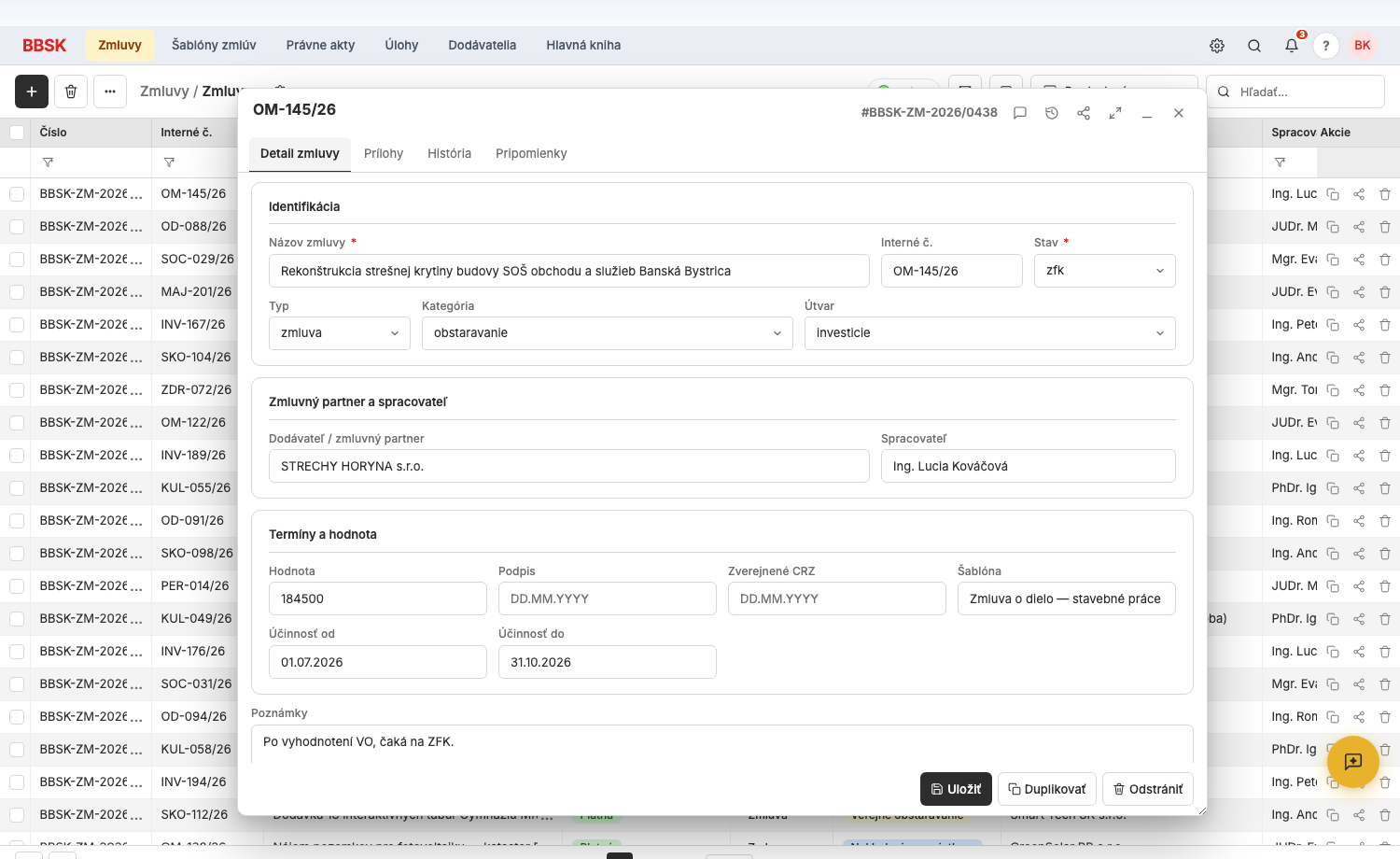Copy icon in MAJ-201/26 row
Screen dimensions: 1400x859
pos(1333,292)
